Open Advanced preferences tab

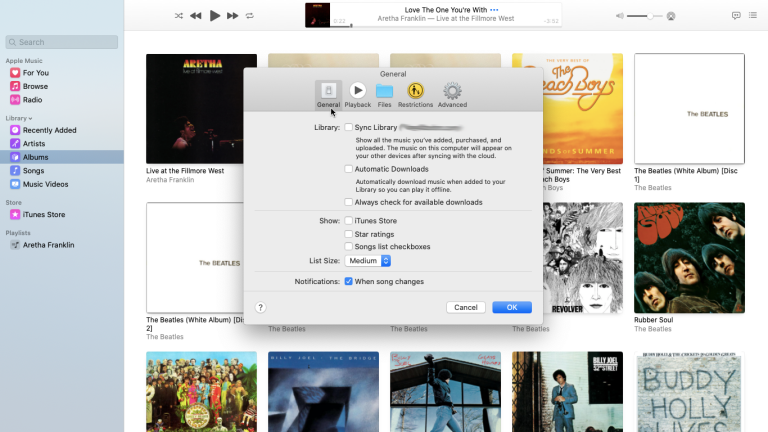coord(452,95)
